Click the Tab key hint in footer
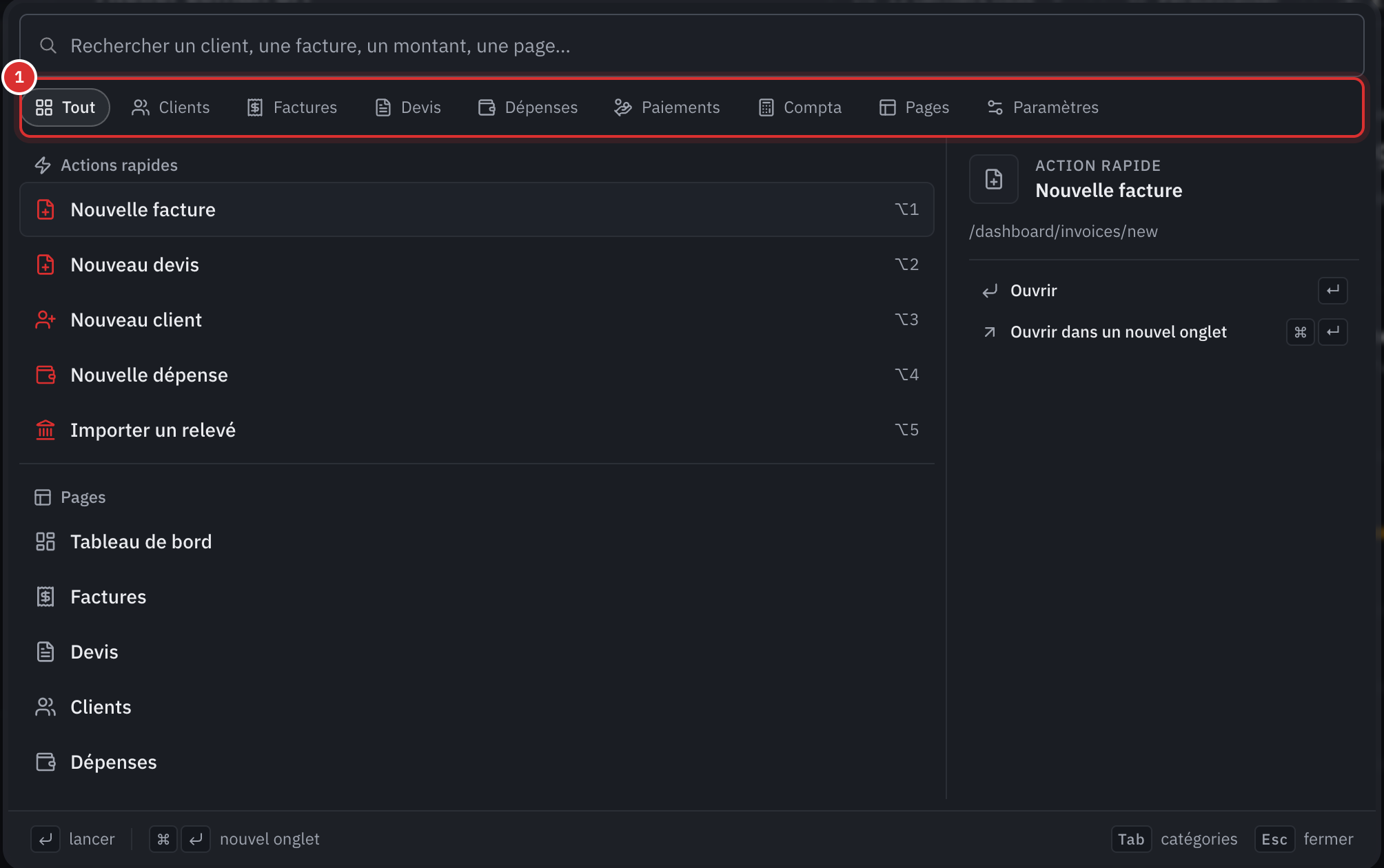This screenshot has height=868, width=1384. tap(1131, 839)
